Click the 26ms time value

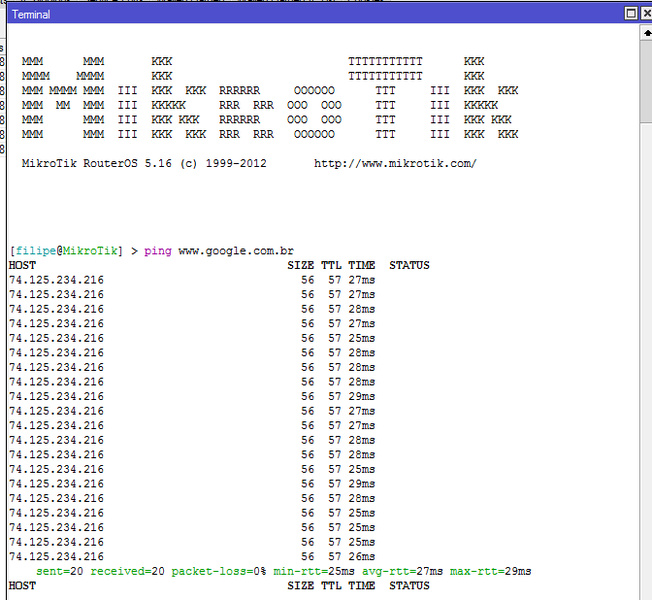pyautogui.click(x=362, y=556)
